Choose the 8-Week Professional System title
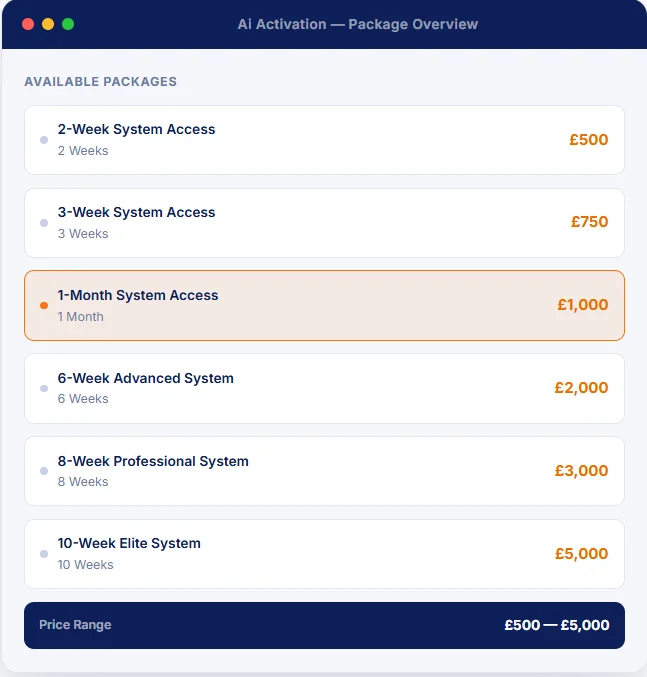The image size is (647, 677). 153,461
